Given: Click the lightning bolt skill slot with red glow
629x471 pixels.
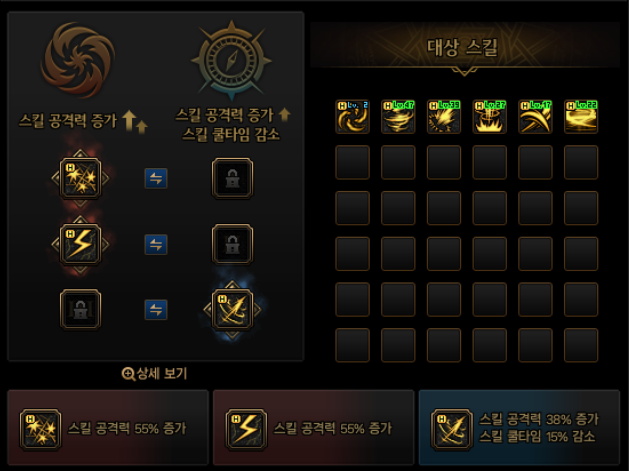Looking at the screenshot, I should tap(80, 244).
